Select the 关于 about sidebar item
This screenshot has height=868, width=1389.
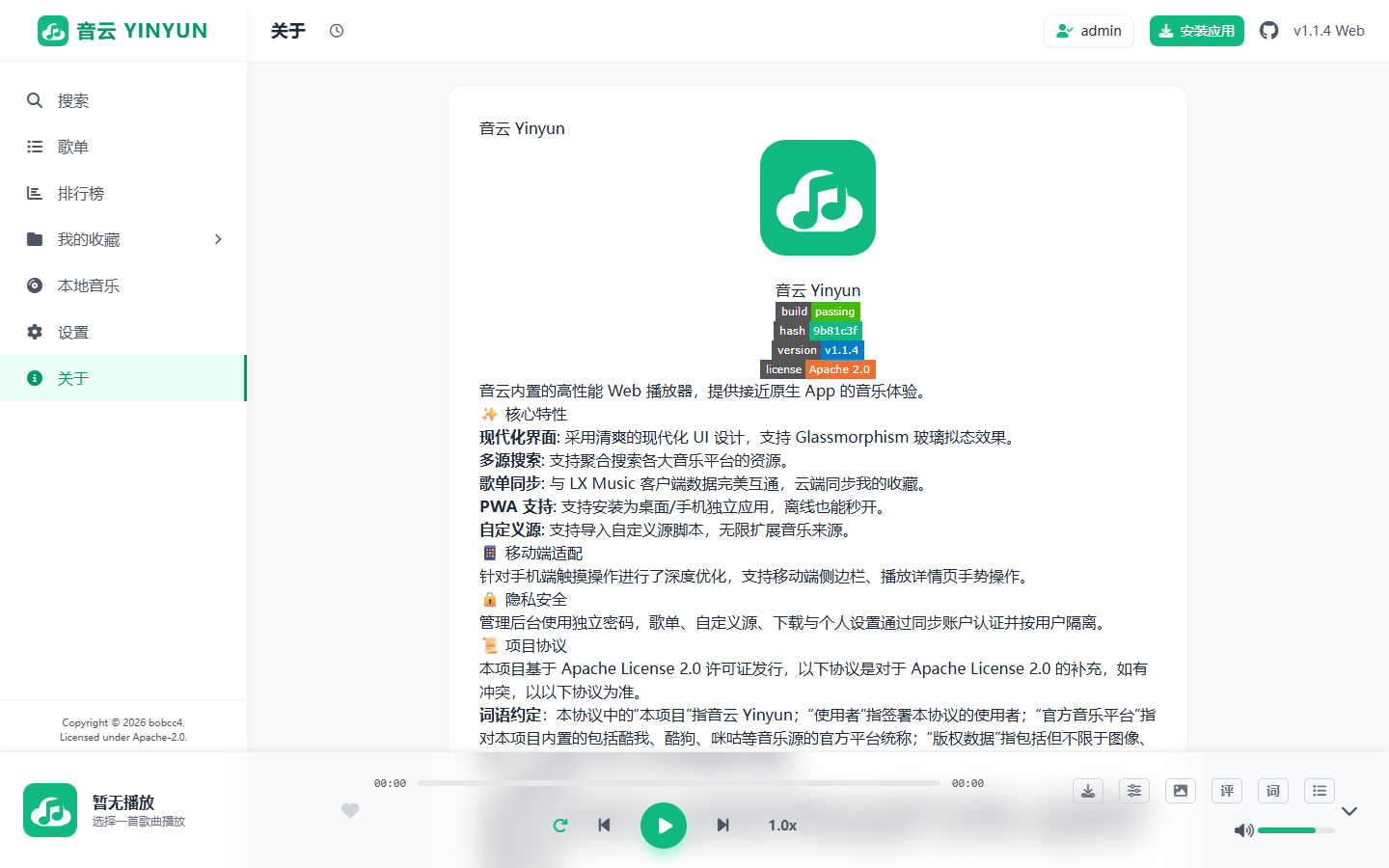pyautogui.click(x=123, y=378)
